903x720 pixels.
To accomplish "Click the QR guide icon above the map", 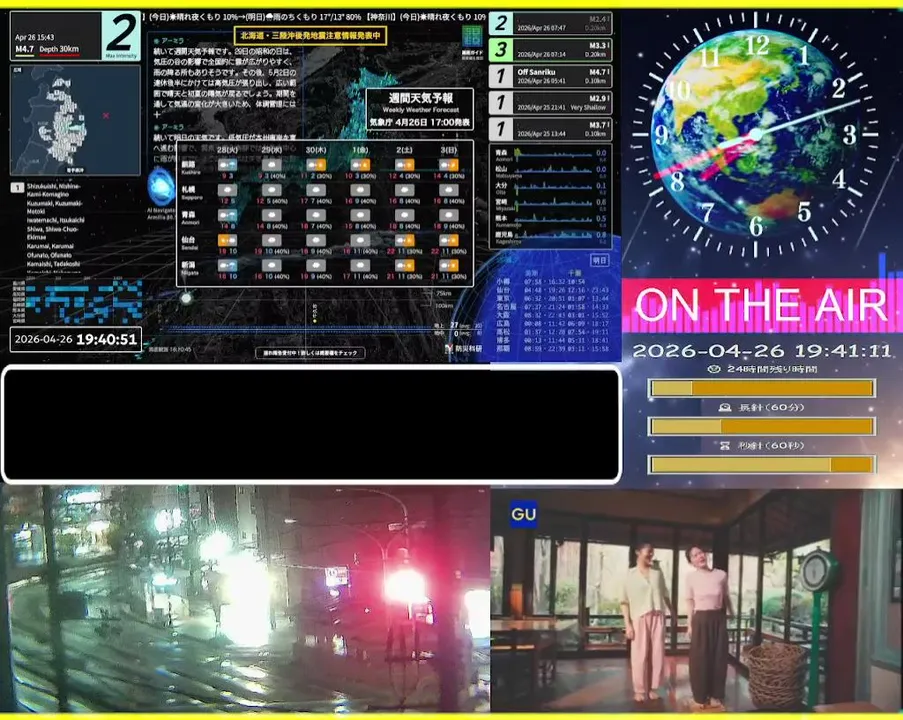I will click(x=472, y=37).
